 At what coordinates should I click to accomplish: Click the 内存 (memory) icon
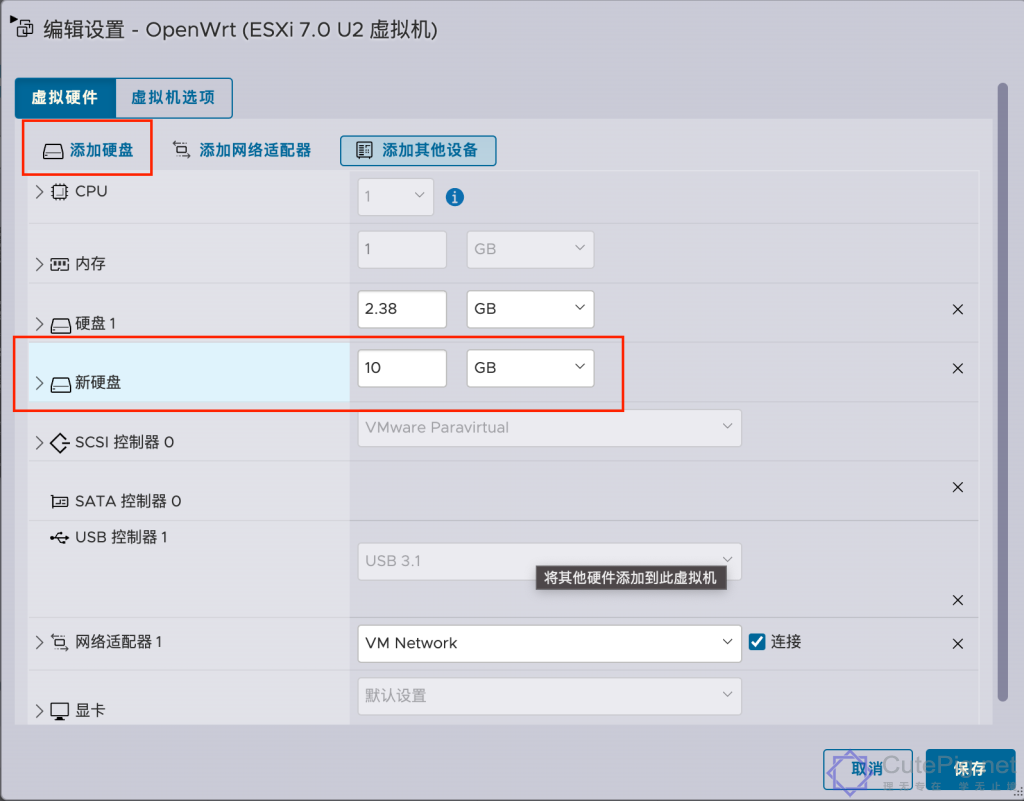click(59, 263)
